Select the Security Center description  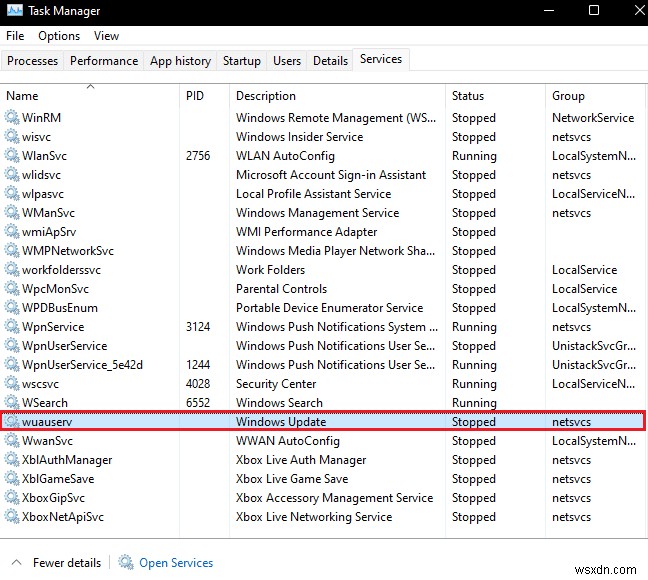(276, 384)
